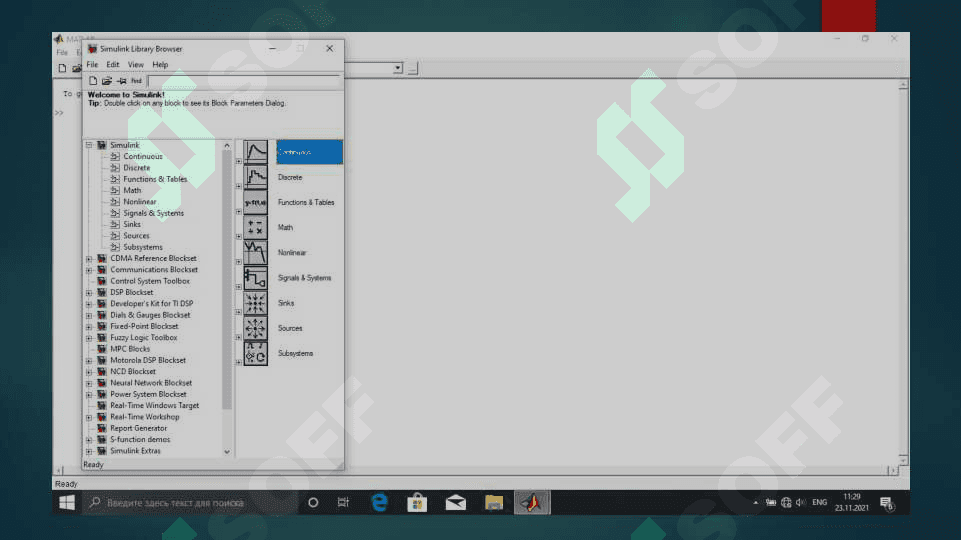The height and width of the screenshot is (540, 961).
Task: Open File menu in Library Browser
Action: (92, 64)
